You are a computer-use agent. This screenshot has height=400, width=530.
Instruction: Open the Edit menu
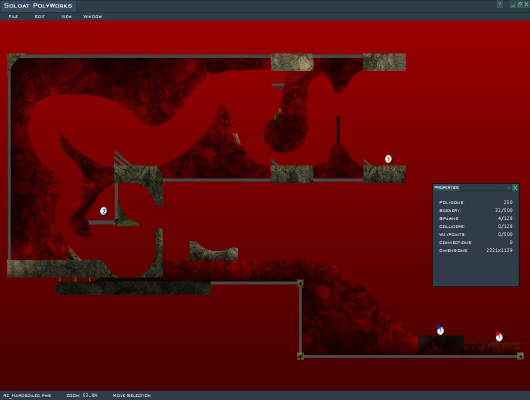click(x=40, y=16)
